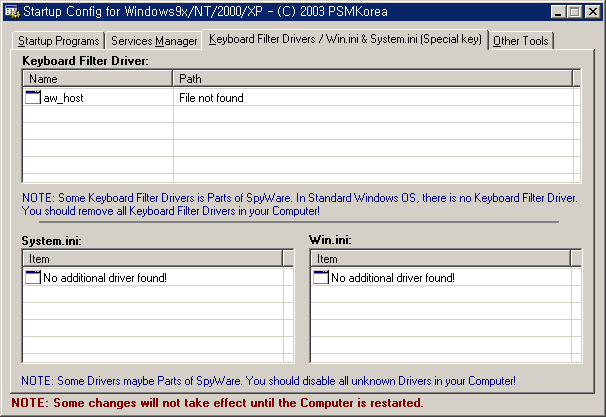Select "No additional driver found!" text under Win.ini
This screenshot has width=606, height=417.
pos(393,277)
